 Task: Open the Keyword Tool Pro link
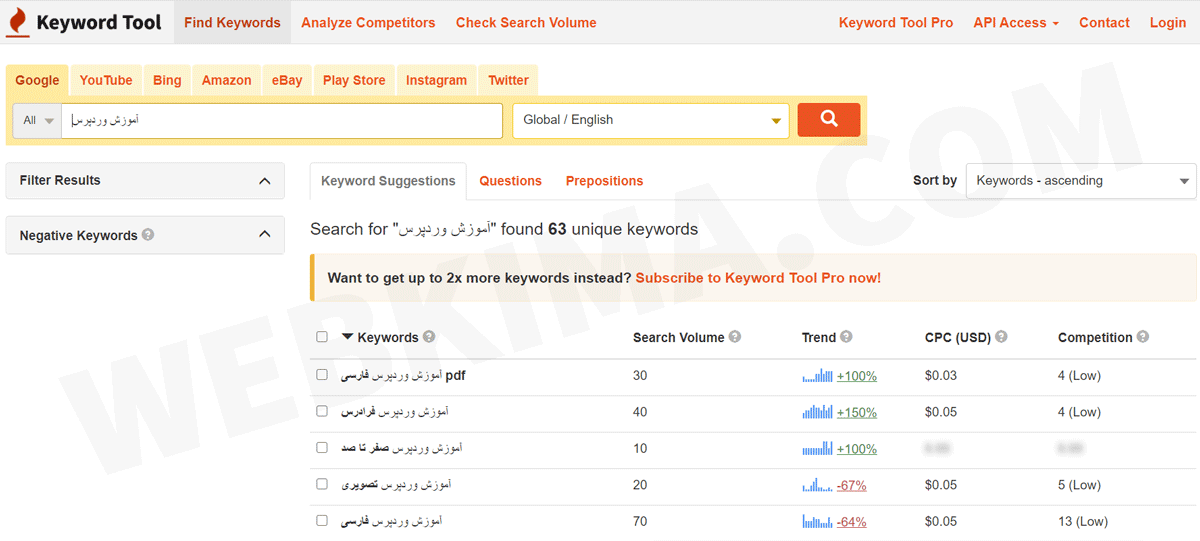click(x=896, y=22)
